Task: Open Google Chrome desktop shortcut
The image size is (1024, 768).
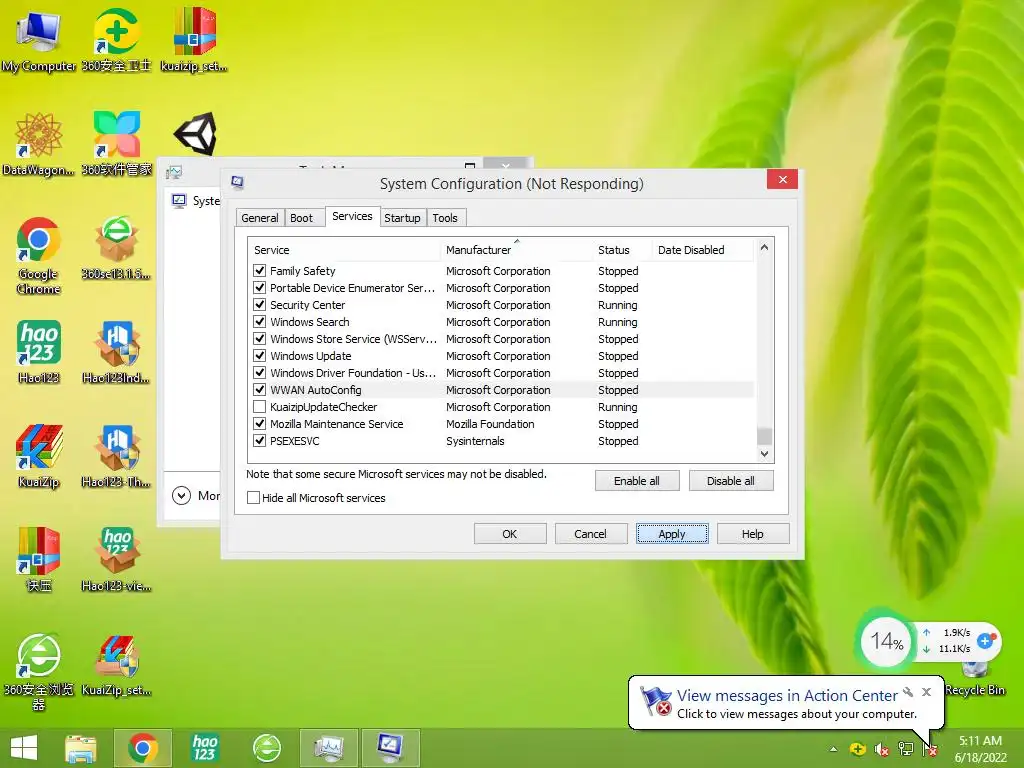Action: coord(39,256)
